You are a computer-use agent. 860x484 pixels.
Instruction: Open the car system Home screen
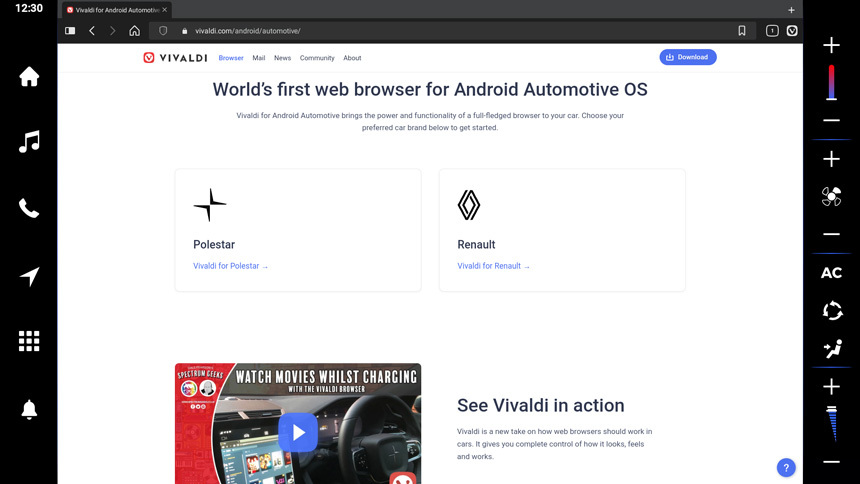point(29,76)
